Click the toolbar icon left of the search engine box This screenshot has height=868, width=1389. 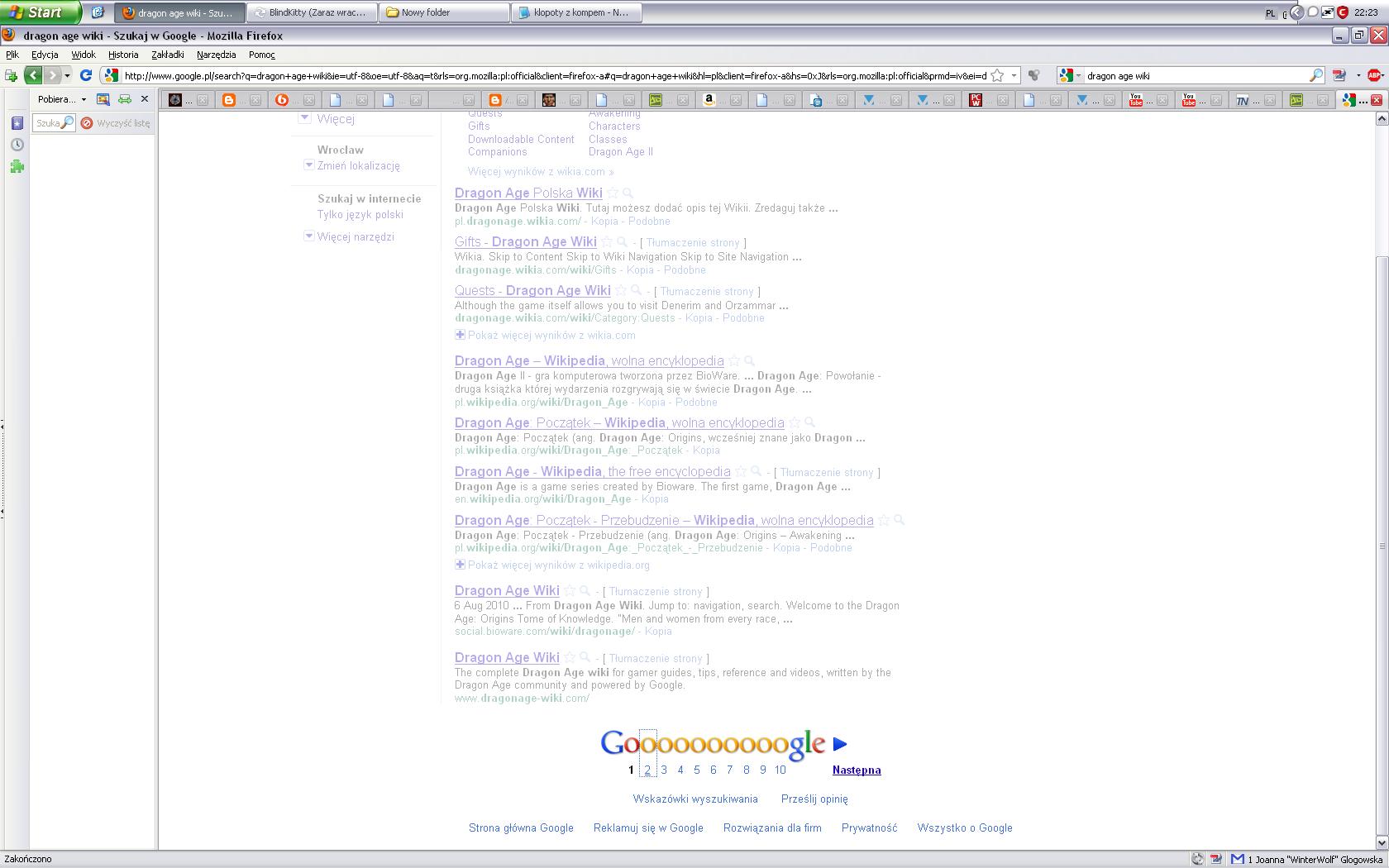pyautogui.click(x=1033, y=75)
